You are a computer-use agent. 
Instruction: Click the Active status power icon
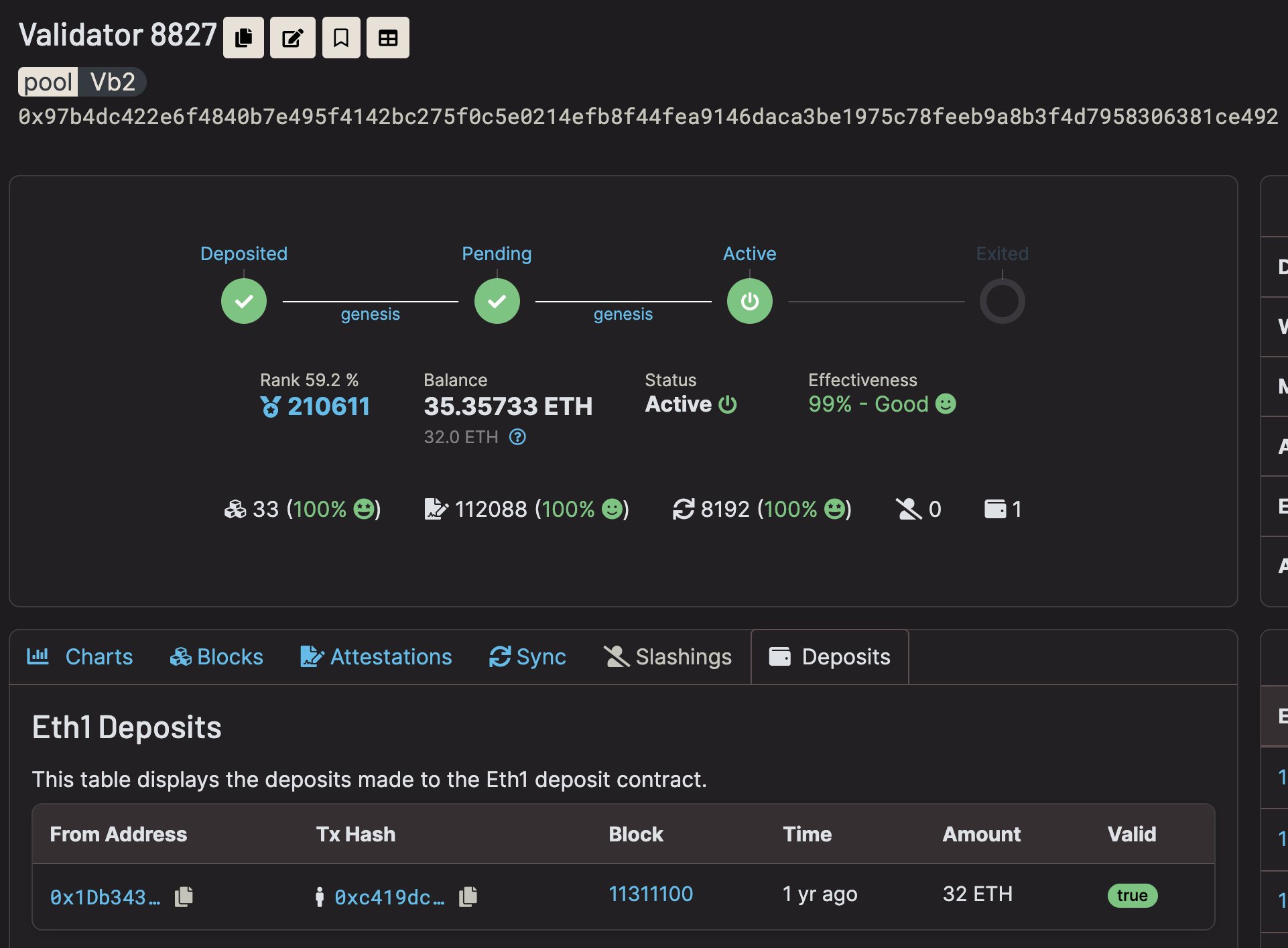pyautogui.click(x=728, y=404)
